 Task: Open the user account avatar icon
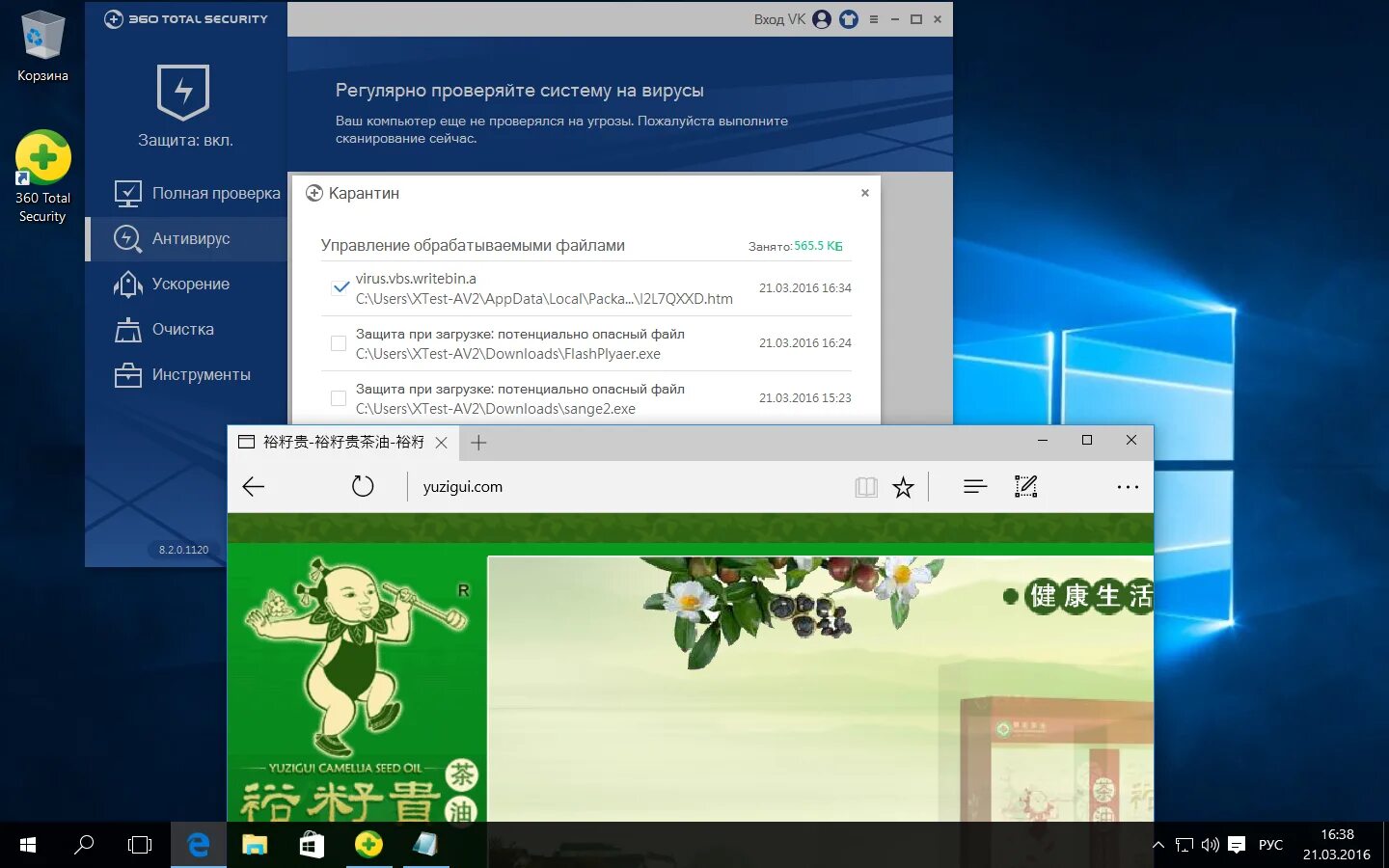pos(822,19)
